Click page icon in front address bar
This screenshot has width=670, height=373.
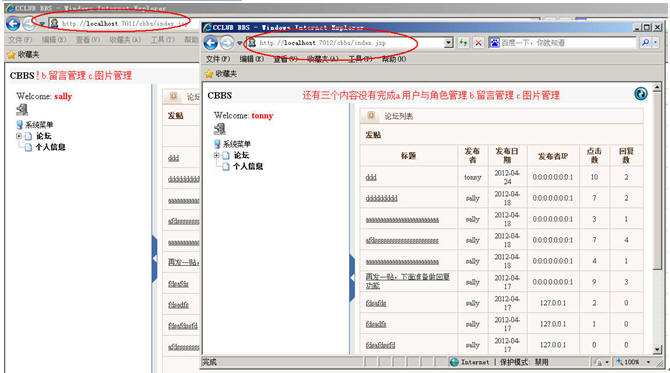click(x=252, y=43)
